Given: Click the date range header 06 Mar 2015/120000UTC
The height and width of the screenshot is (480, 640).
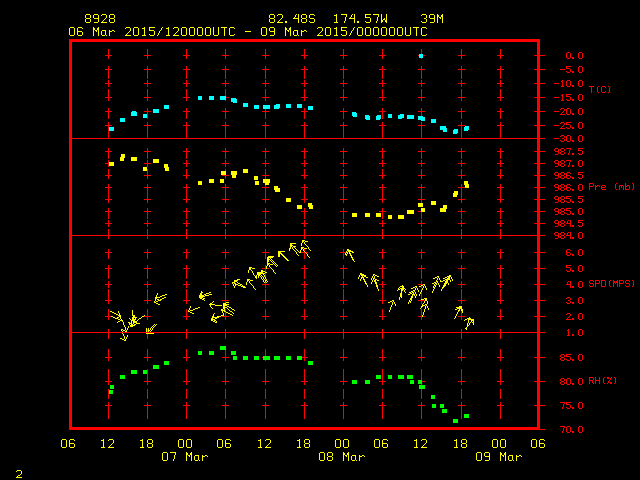Looking at the screenshot, I should click(x=152, y=32).
